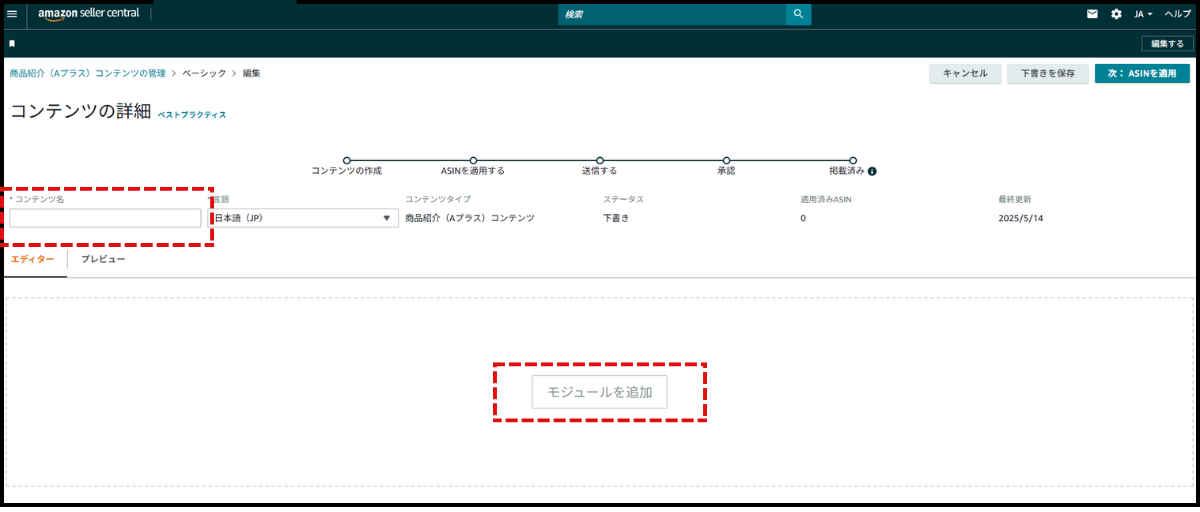
Task: Click the bookmark flag icon
Action: tap(12, 44)
